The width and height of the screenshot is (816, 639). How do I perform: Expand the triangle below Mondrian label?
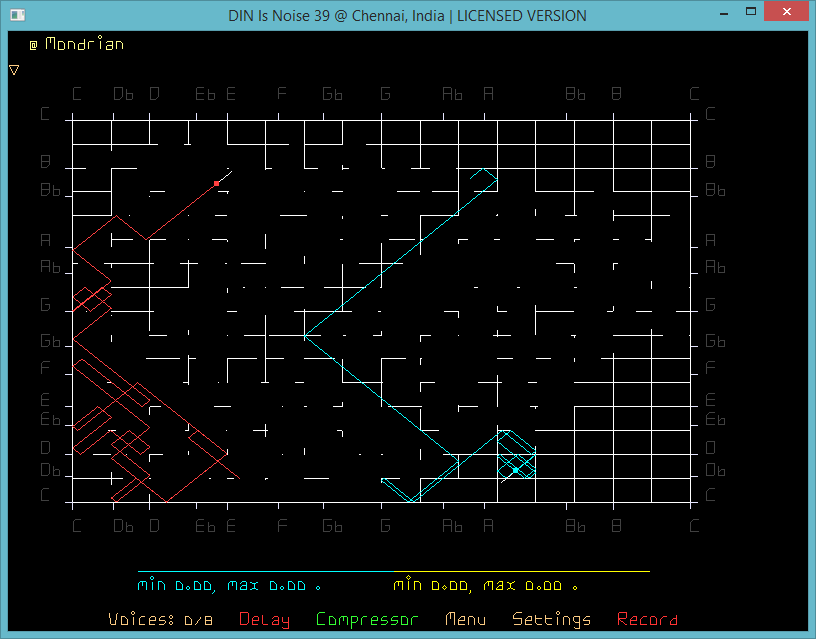coord(14,70)
